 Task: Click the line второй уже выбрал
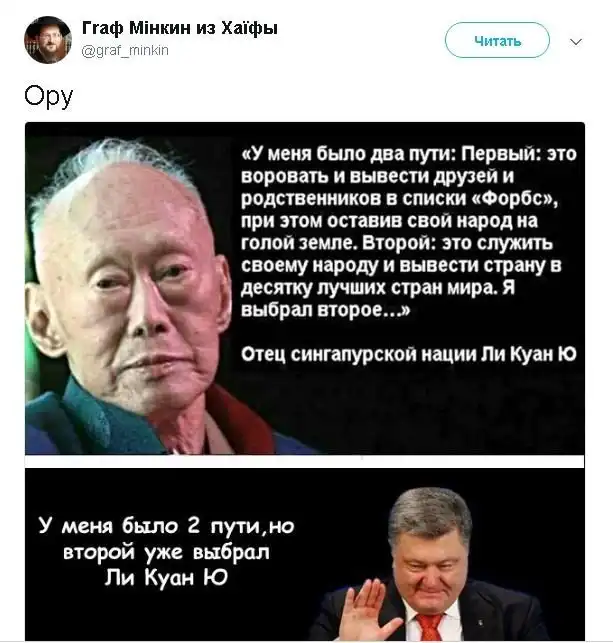coord(166,552)
